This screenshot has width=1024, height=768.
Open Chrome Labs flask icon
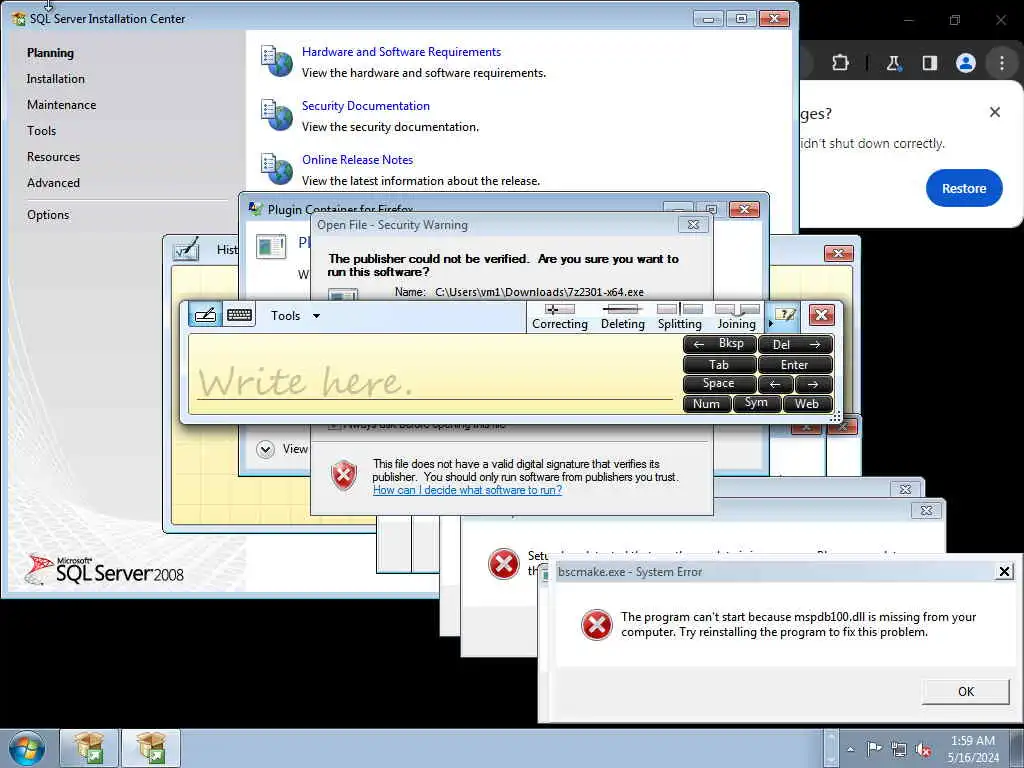click(893, 63)
